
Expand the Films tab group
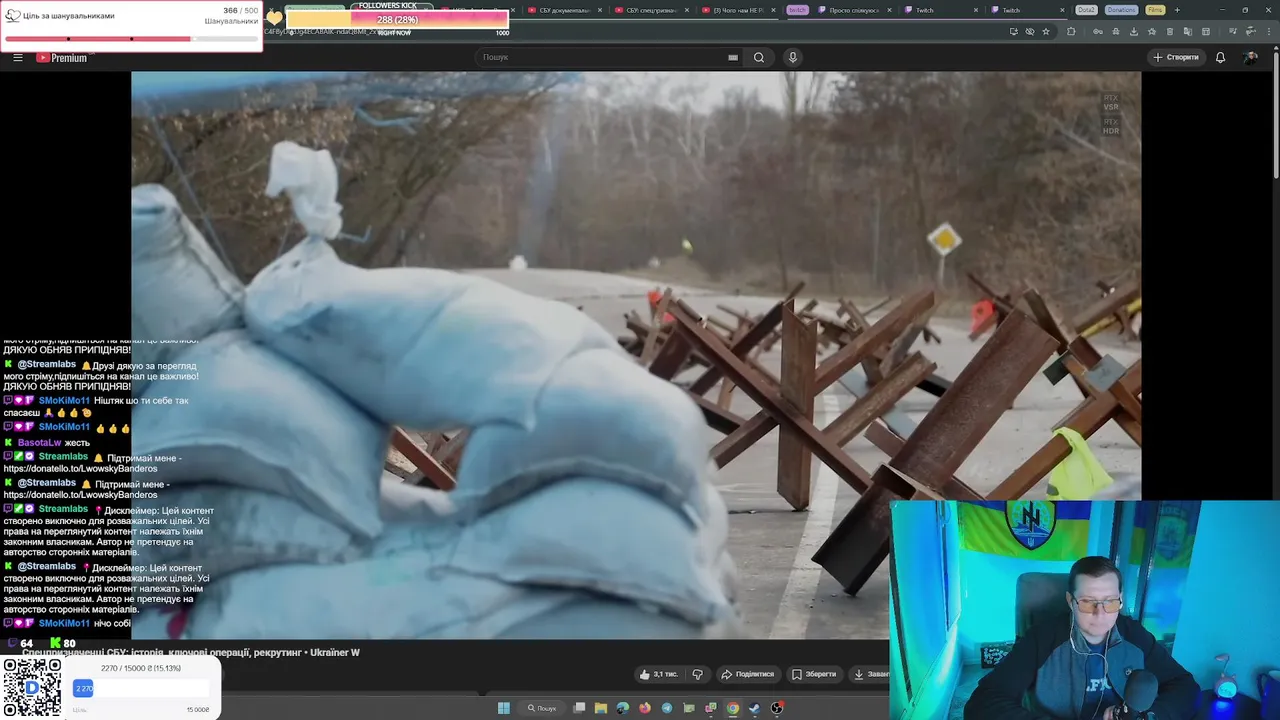pos(1155,10)
